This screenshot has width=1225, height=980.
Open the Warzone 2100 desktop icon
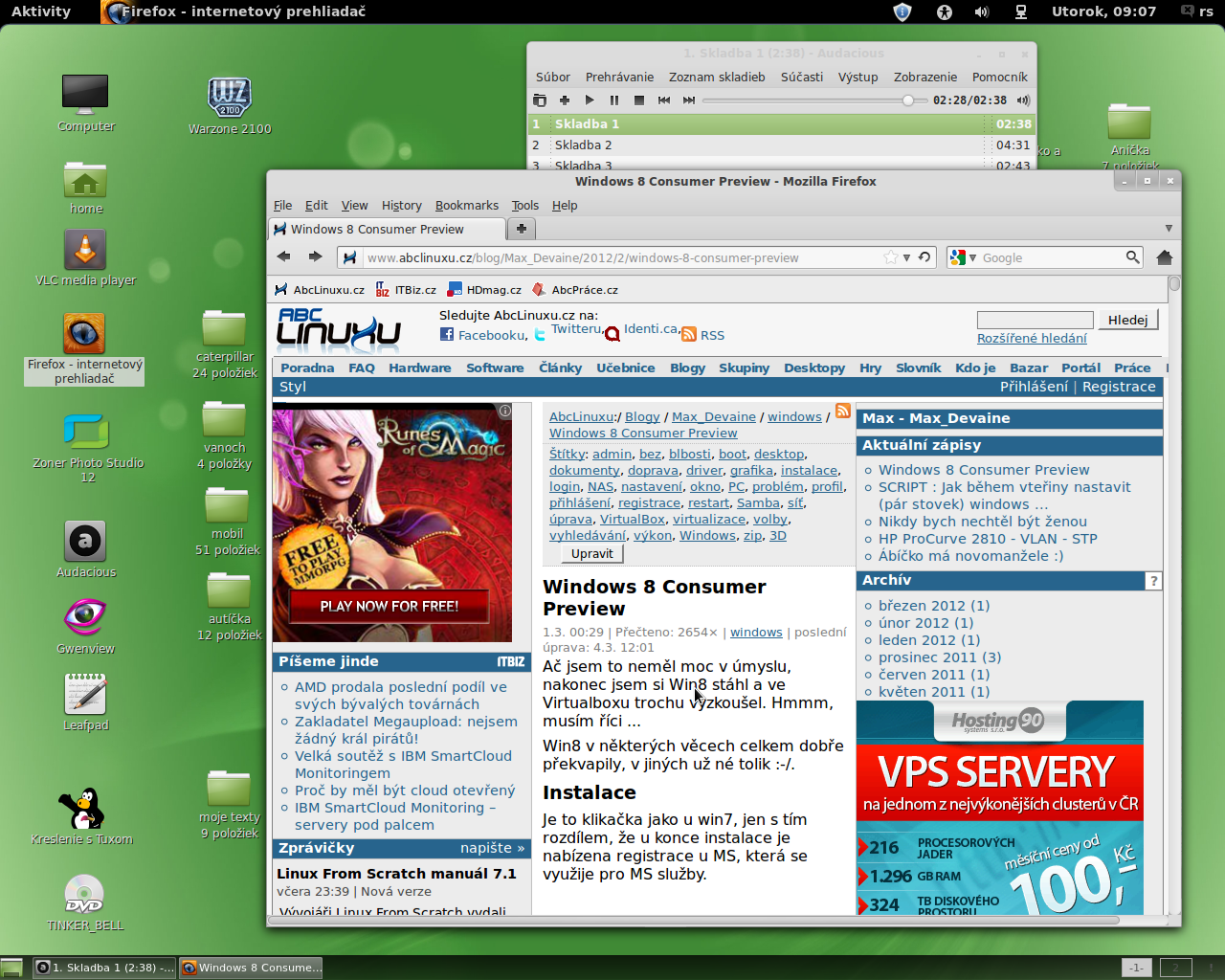230,105
